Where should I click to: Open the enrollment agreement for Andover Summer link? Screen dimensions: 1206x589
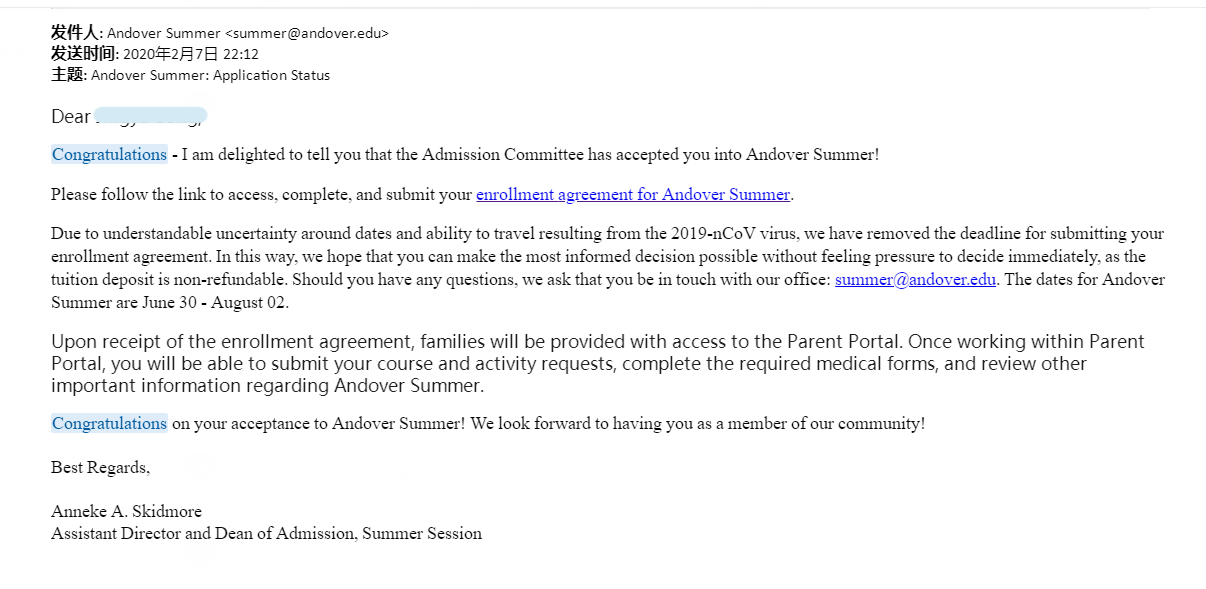click(x=632, y=195)
